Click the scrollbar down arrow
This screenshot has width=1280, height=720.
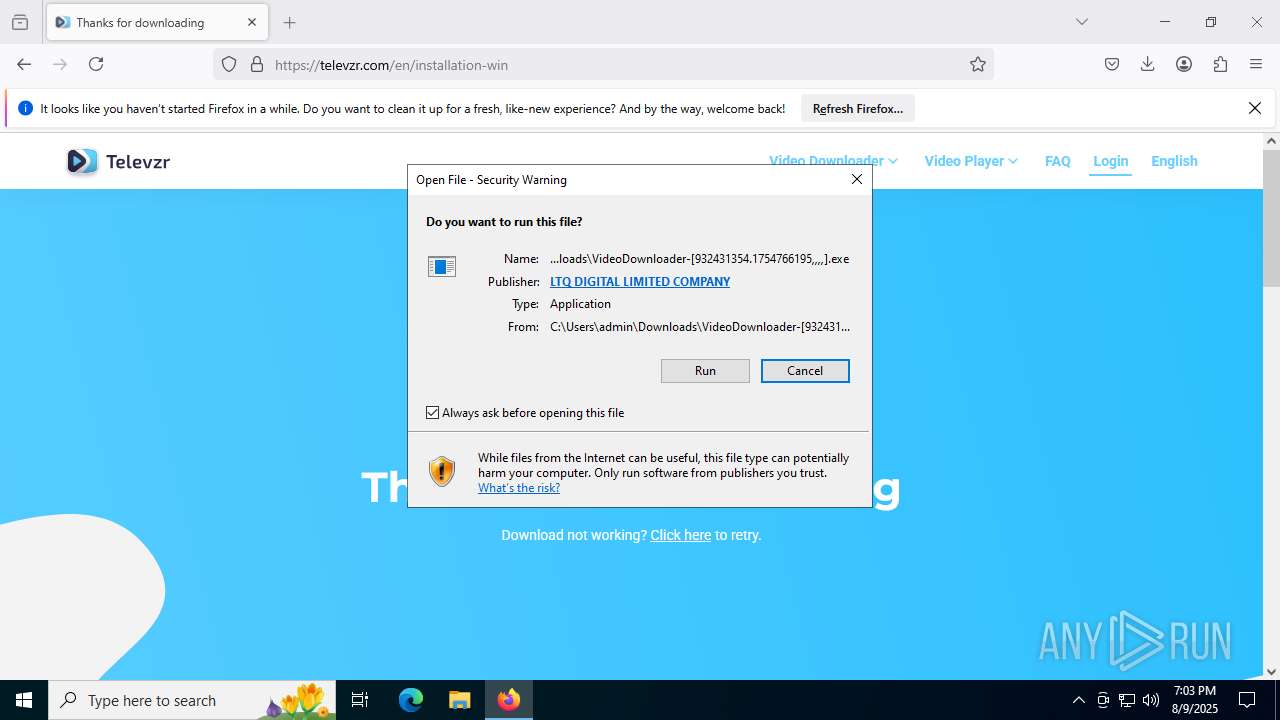tap(1271, 672)
